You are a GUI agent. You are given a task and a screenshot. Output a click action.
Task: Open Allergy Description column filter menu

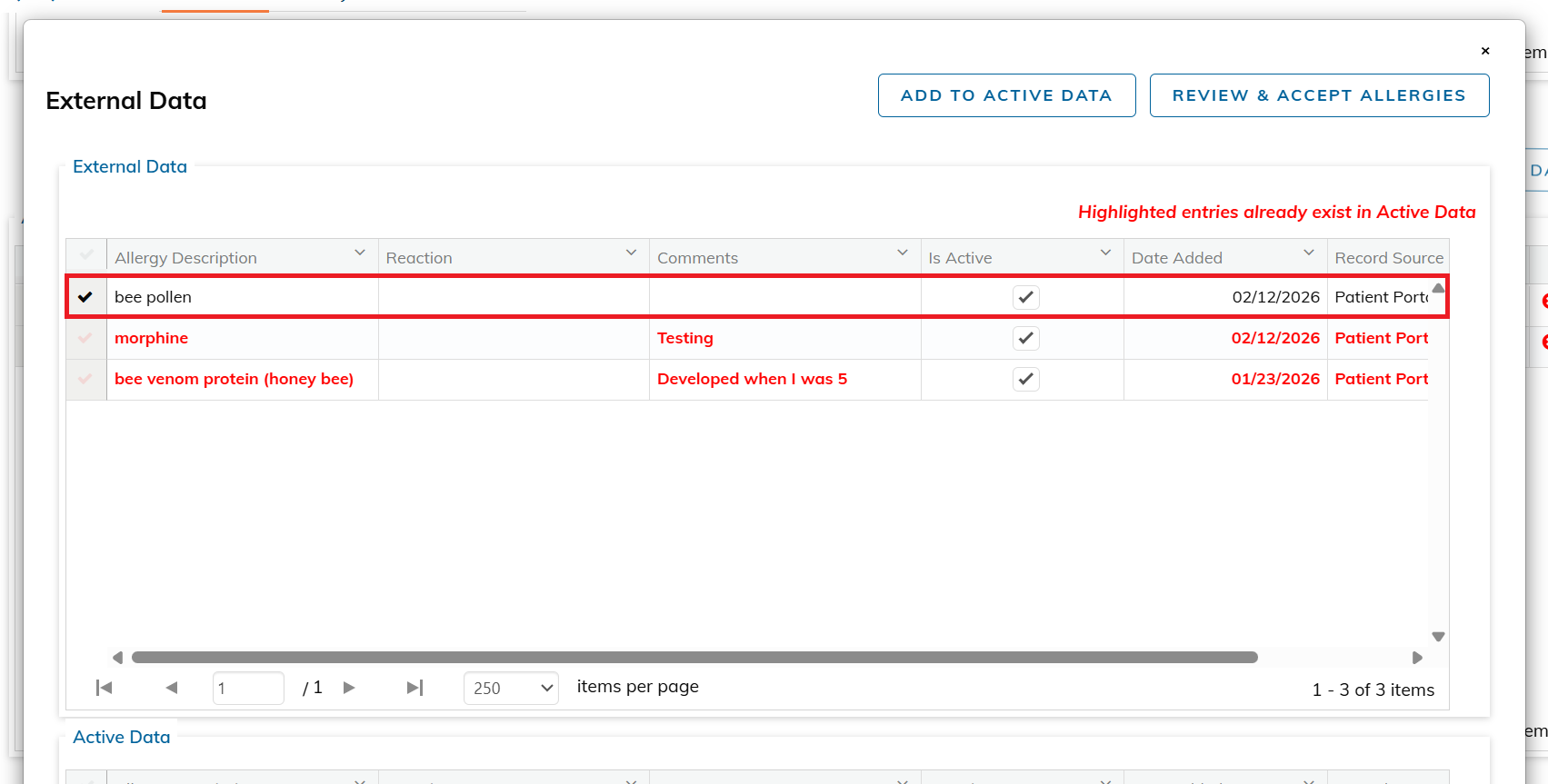pyautogui.click(x=360, y=253)
